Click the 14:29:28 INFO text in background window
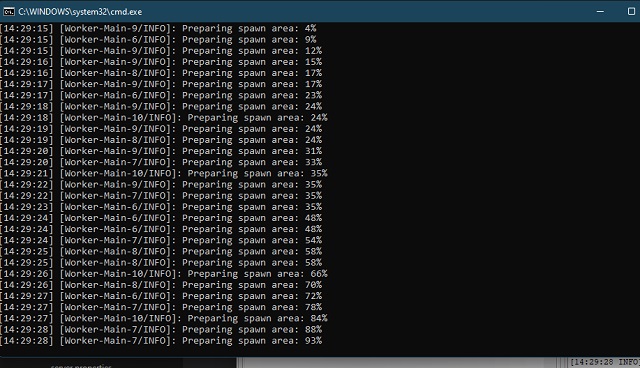The width and height of the screenshot is (640, 368). tap(604, 362)
